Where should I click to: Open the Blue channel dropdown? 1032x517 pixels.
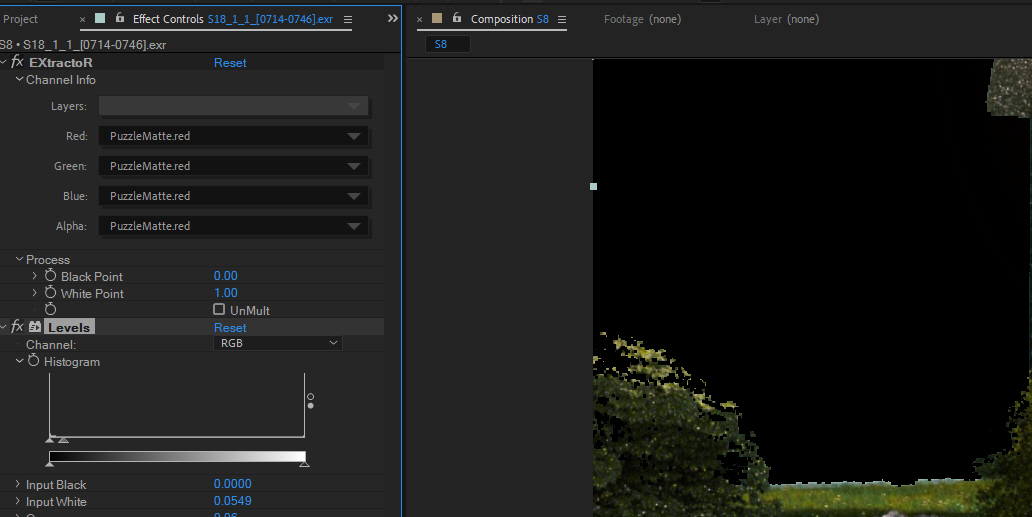[233, 196]
